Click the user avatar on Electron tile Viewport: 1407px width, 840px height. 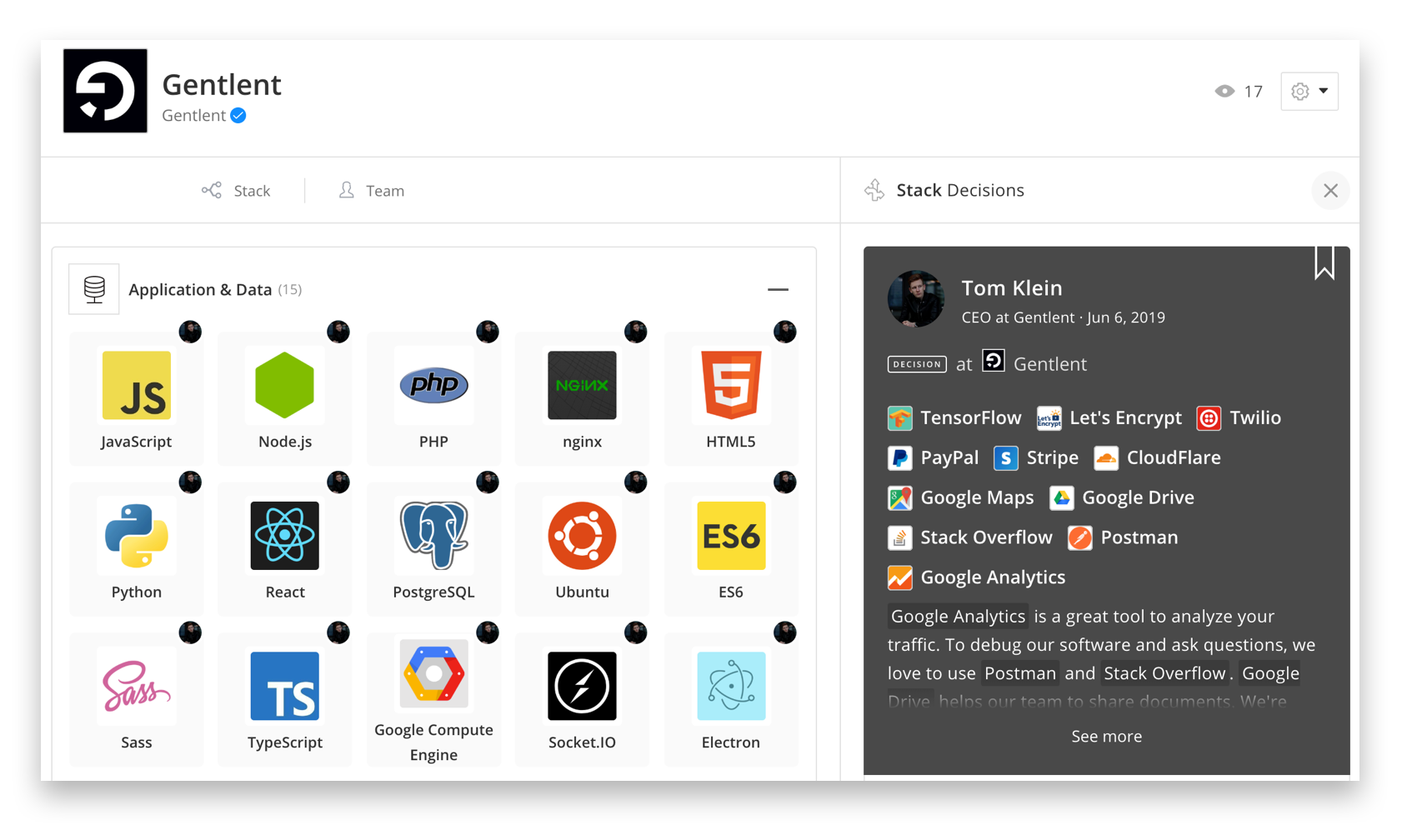pyautogui.click(x=784, y=632)
